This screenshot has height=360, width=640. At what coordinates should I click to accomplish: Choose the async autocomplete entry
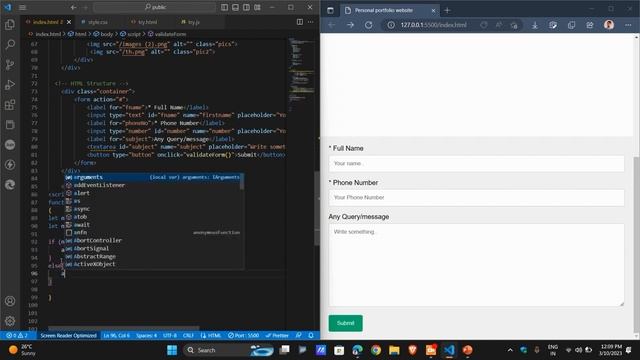tap(154, 209)
